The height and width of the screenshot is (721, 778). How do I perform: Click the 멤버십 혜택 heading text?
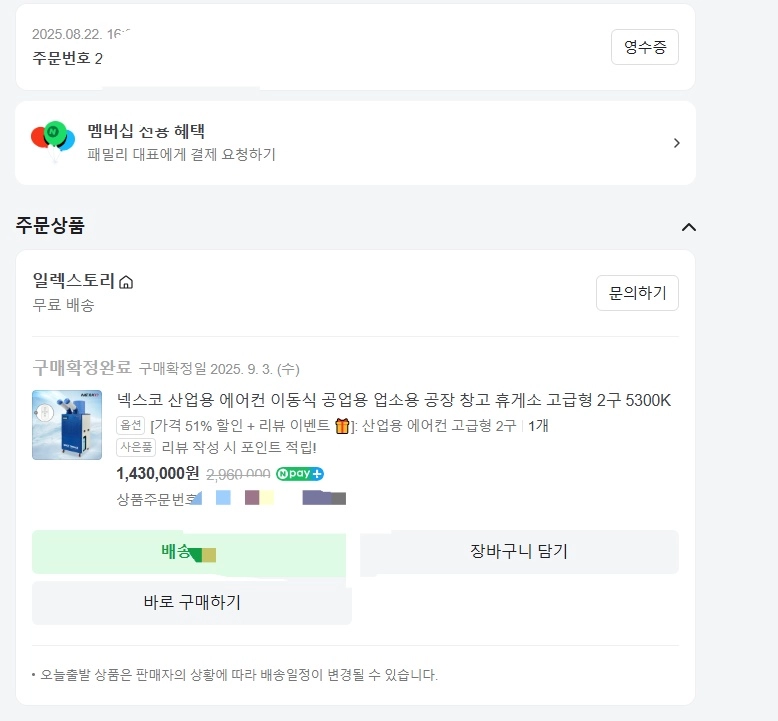pos(146,131)
